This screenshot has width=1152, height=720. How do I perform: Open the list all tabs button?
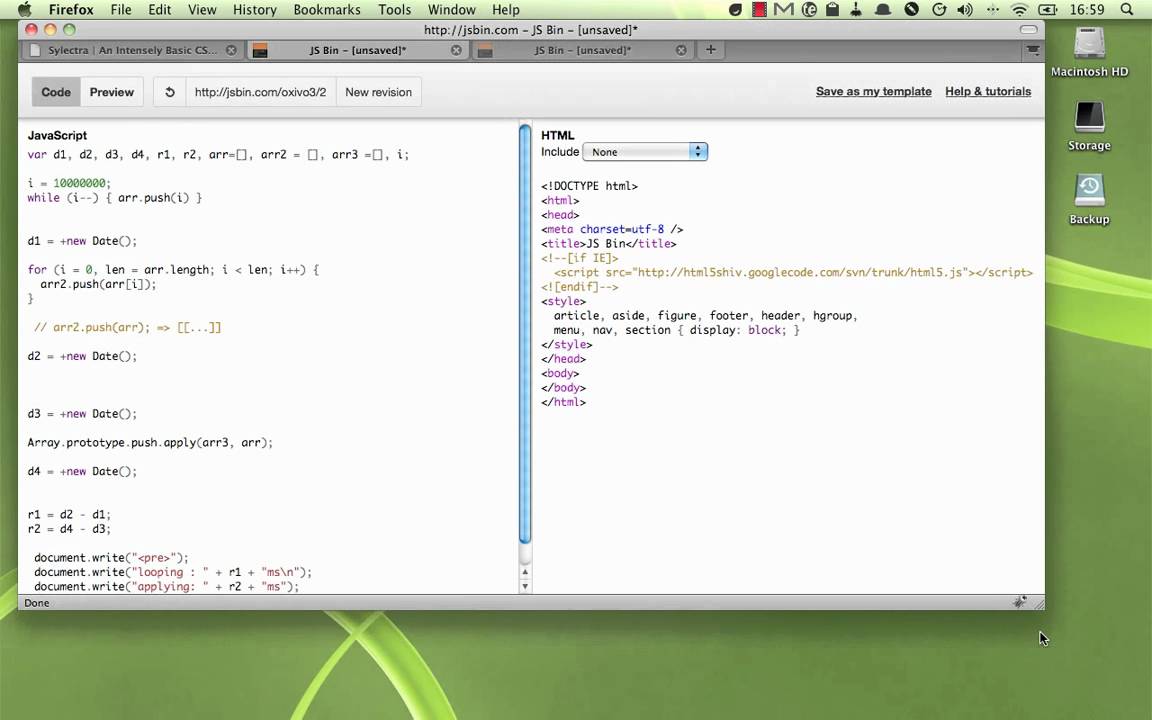tap(1033, 50)
